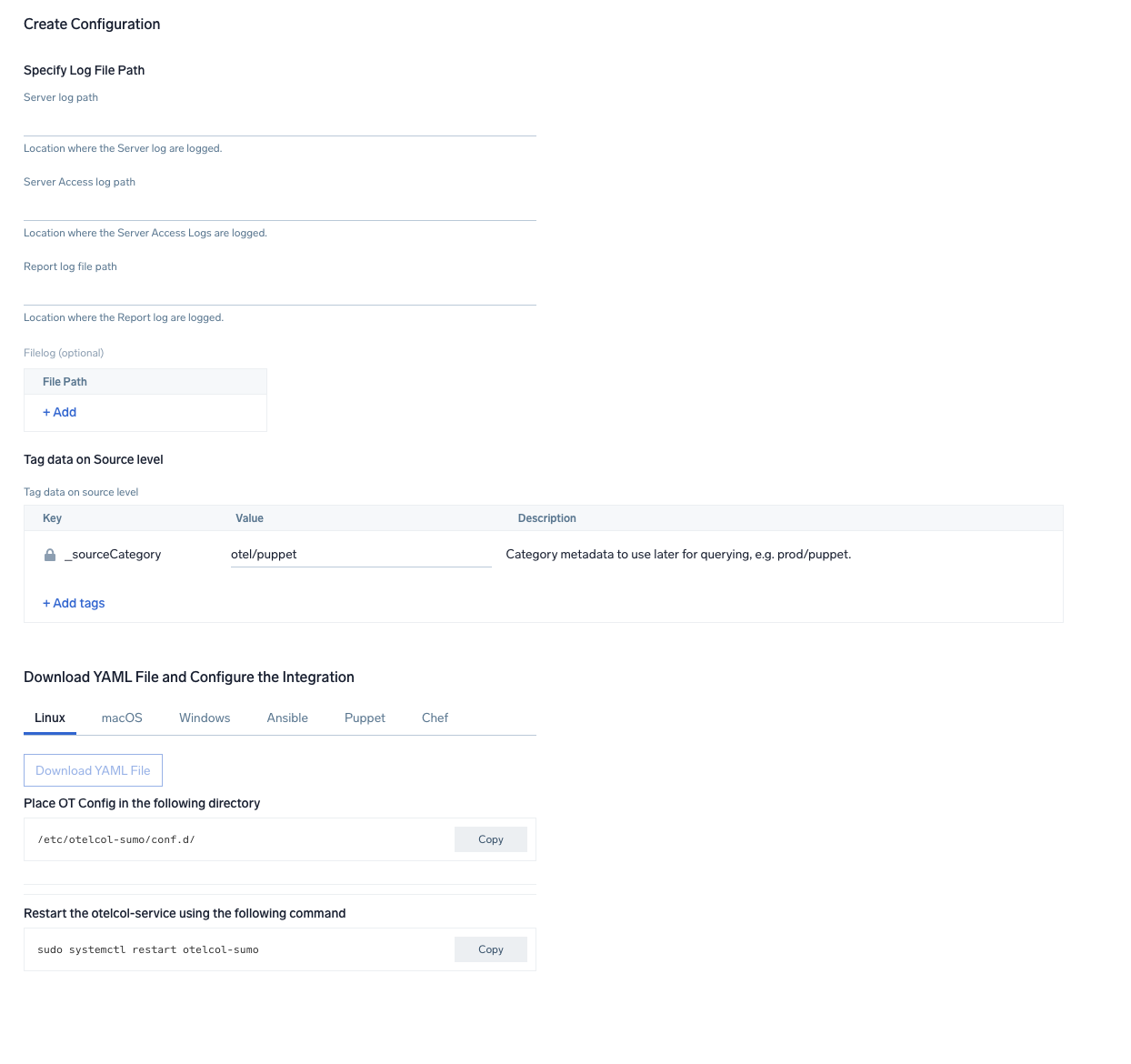
Task: Focus the Server Access log path field
Action: (280, 207)
